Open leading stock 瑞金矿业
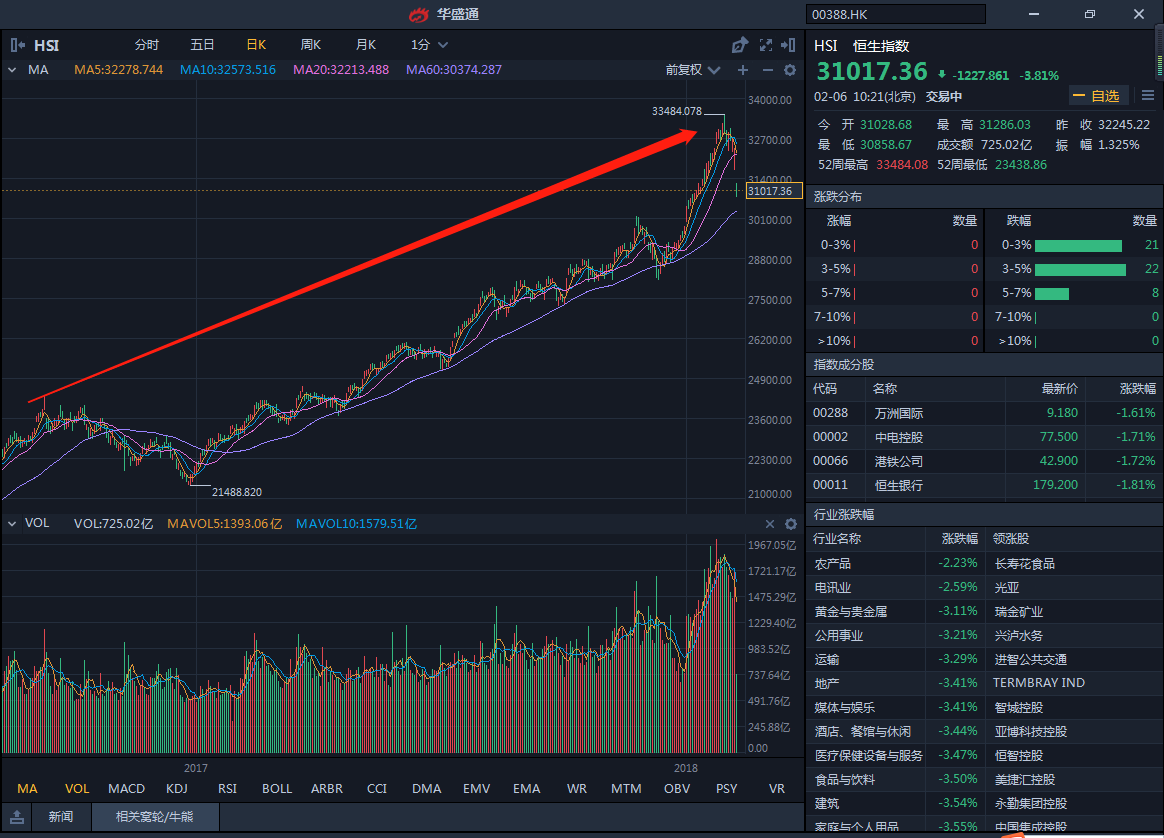The height and width of the screenshot is (838, 1164). (x=1018, y=612)
